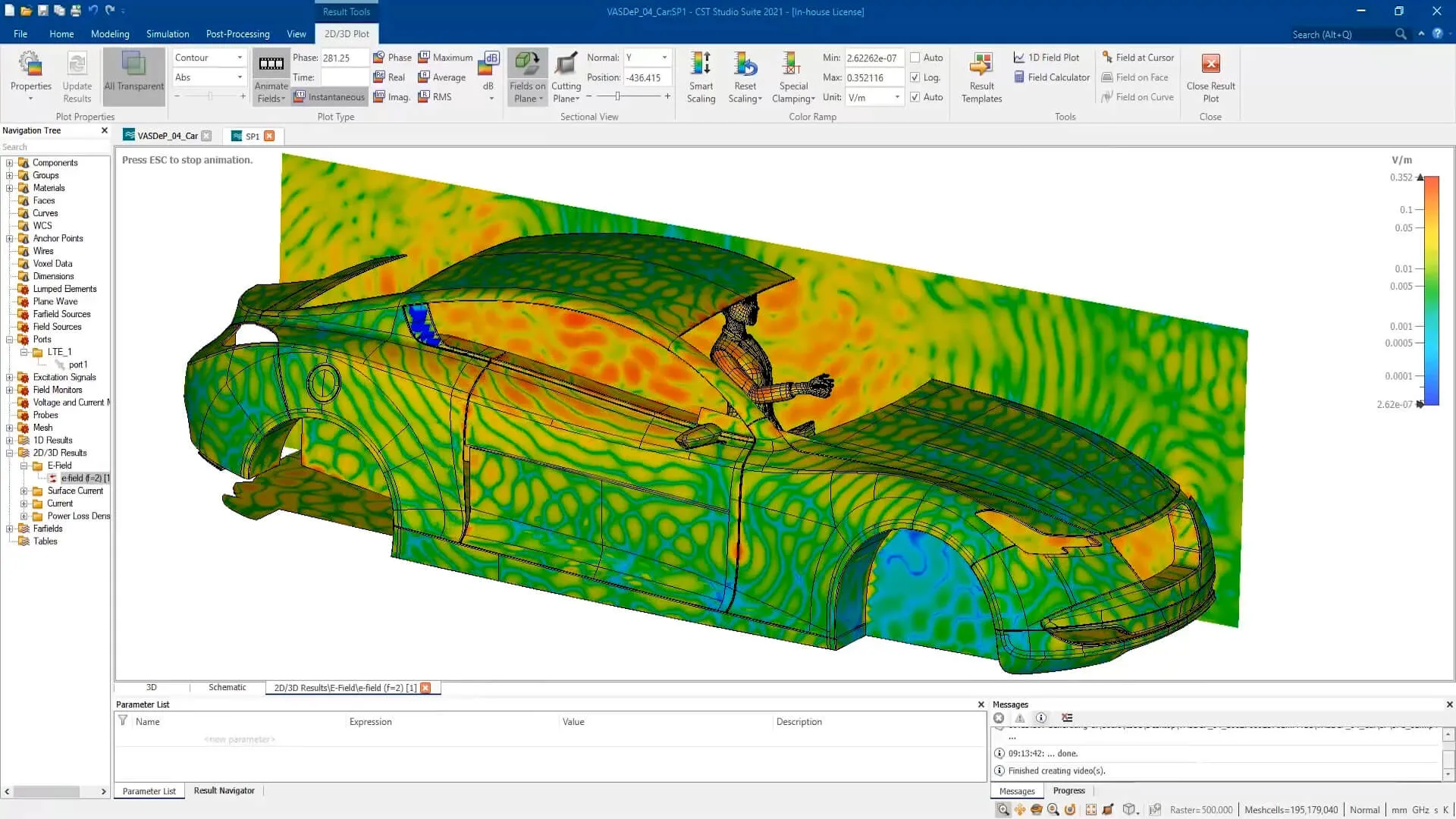This screenshot has width=1456, height=819.
Task: Open the Plot Properties panel
Action: pos(30,76)
